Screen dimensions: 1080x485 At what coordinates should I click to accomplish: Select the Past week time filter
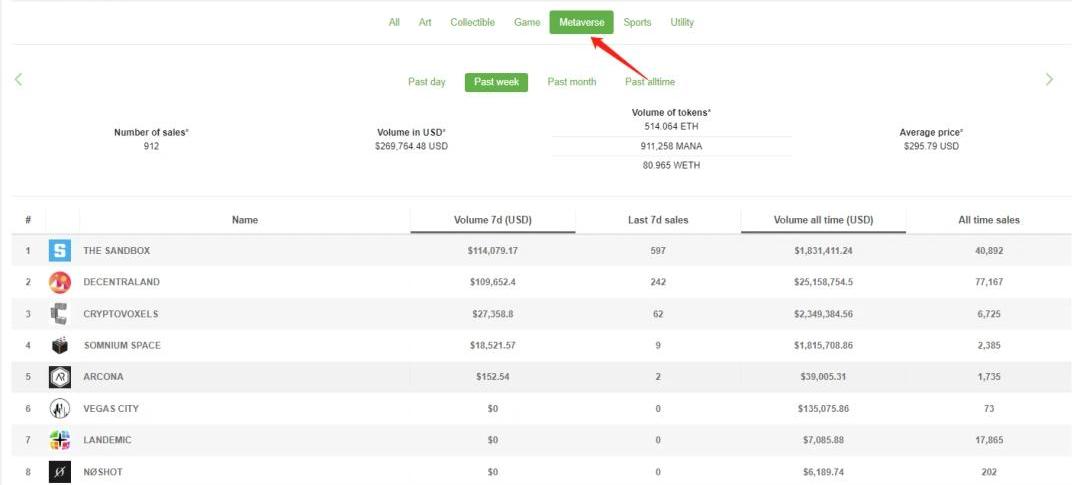tap(496, 82)
